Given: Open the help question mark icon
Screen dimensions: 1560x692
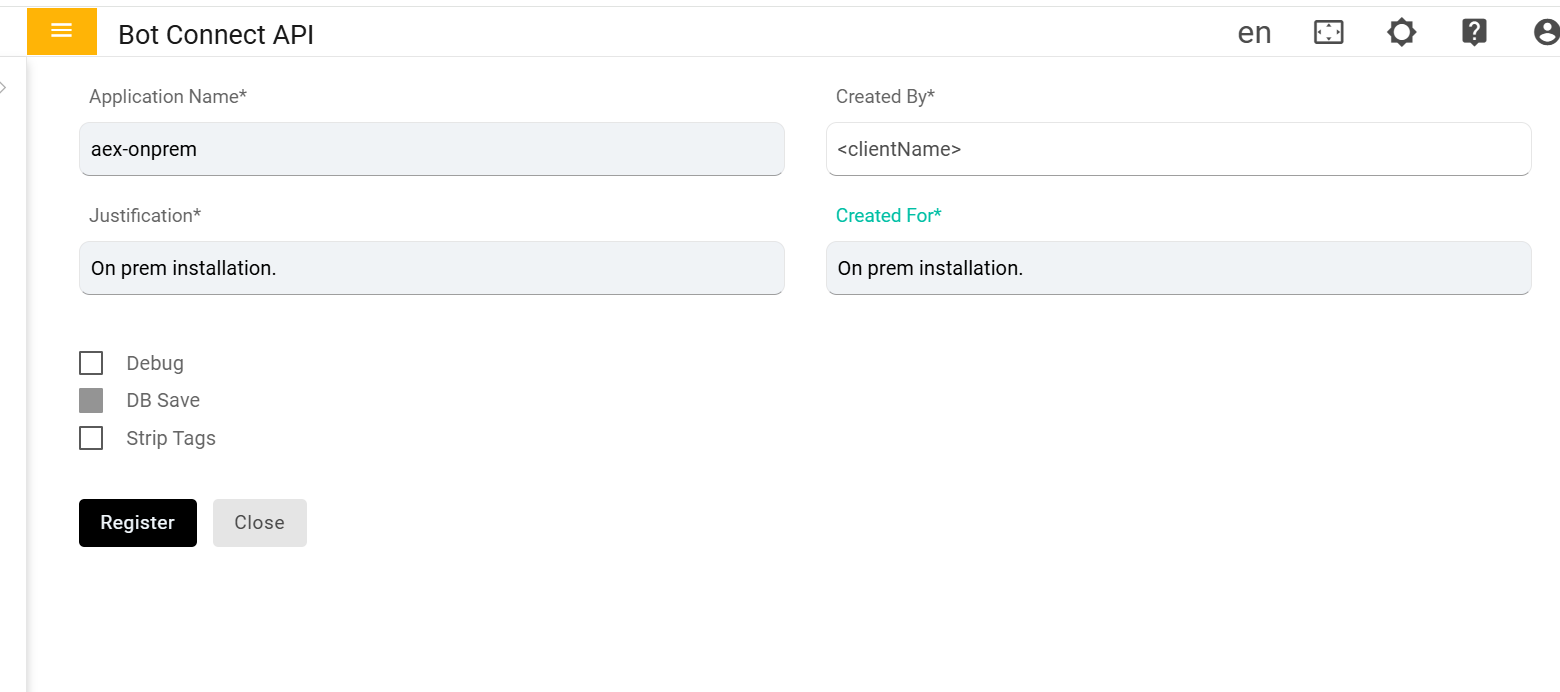Looking at the screenshot, I should tap(1474, 33).
